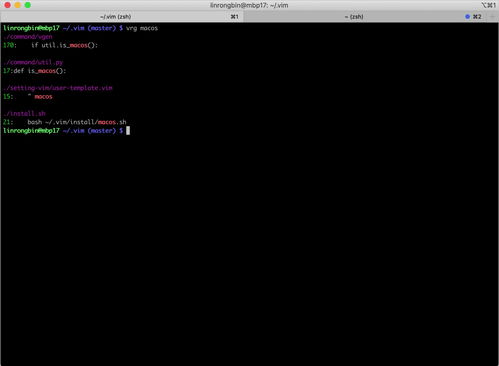Click the ⌘1 shortcut label on first tab
This screenshot has width=499, height=366.
click(235, 17)
